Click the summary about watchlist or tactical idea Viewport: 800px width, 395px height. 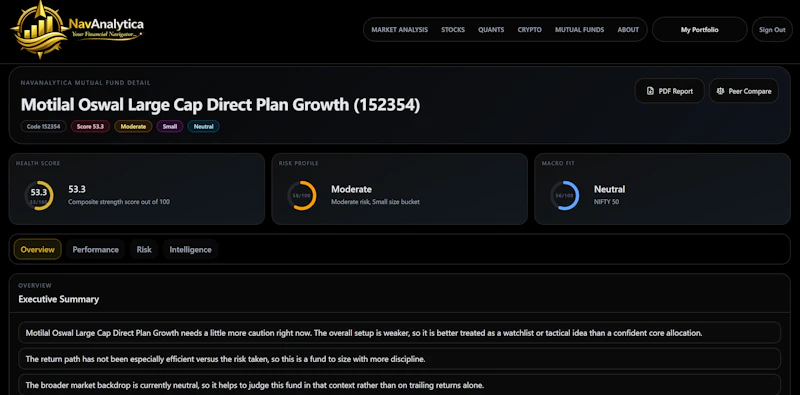point(399,333)
